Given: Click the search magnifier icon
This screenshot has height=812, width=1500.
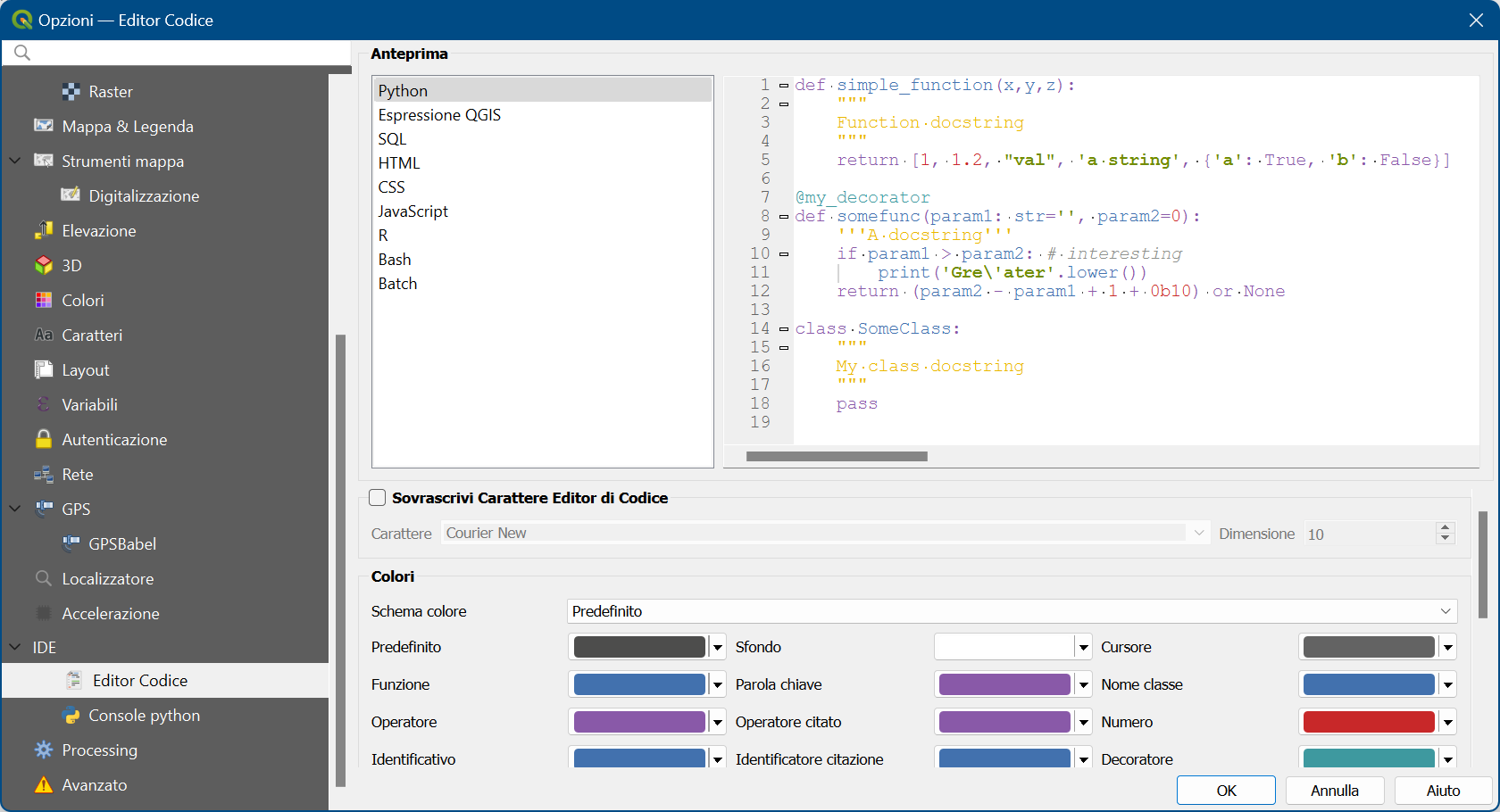Looking at the screenshot, I should 22,53.
